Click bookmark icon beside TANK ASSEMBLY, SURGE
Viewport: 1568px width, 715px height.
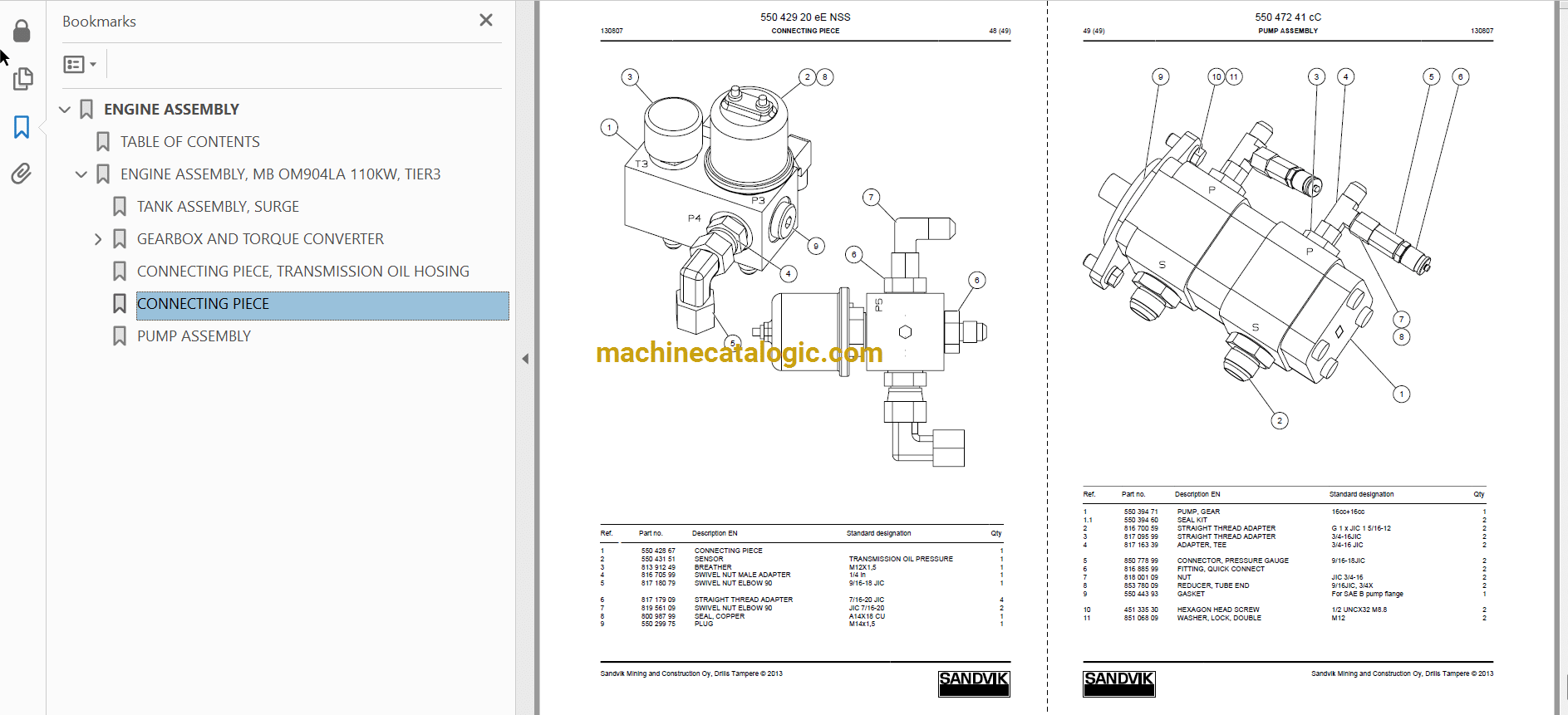click(120, 207)
